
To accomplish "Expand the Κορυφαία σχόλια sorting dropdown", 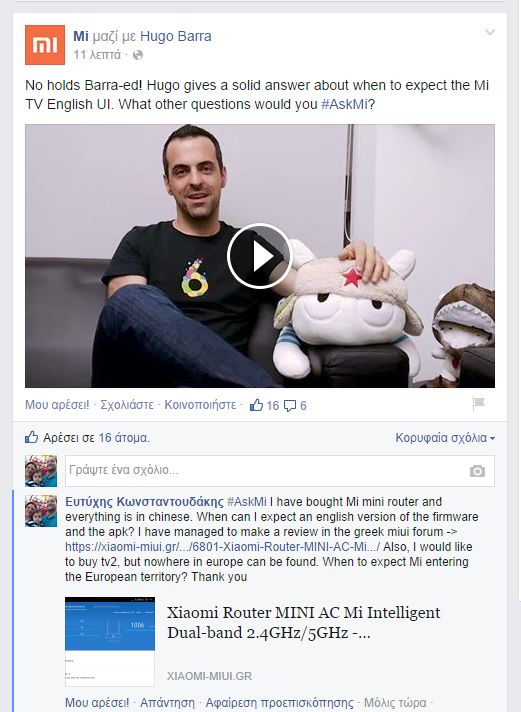I will pos(445,438).
